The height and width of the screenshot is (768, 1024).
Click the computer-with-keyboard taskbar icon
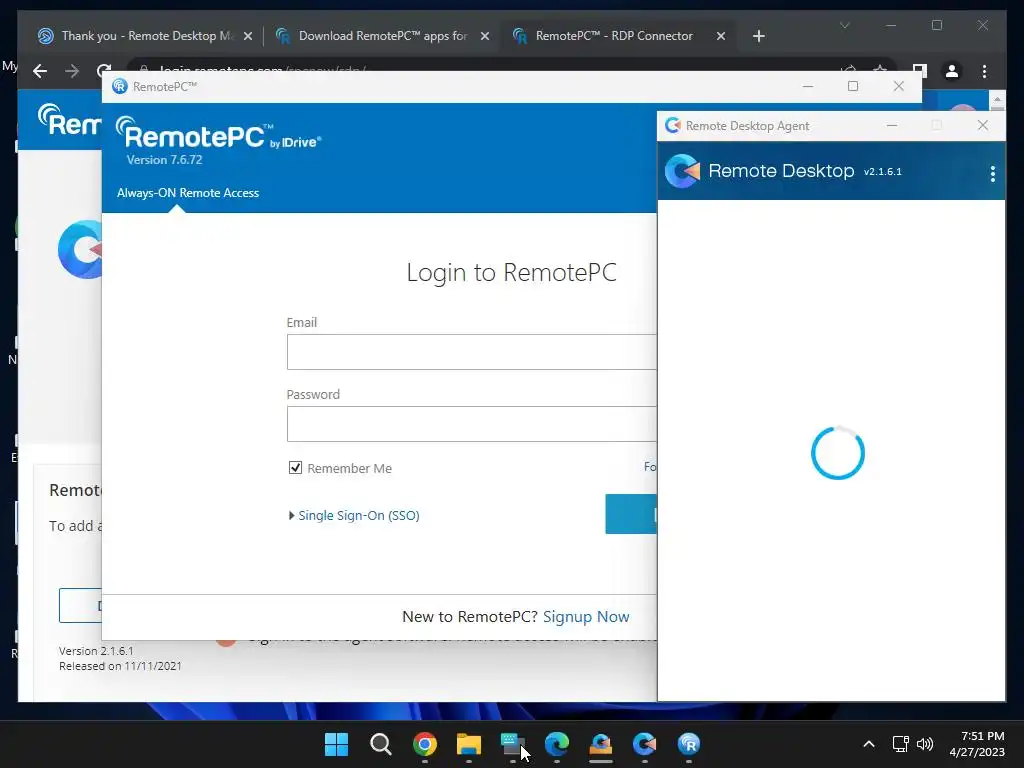click(x=513, y=744)
